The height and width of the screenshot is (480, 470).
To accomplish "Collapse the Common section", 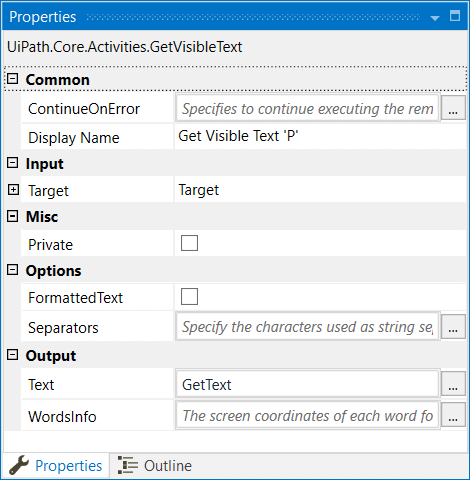I will 13,79.
